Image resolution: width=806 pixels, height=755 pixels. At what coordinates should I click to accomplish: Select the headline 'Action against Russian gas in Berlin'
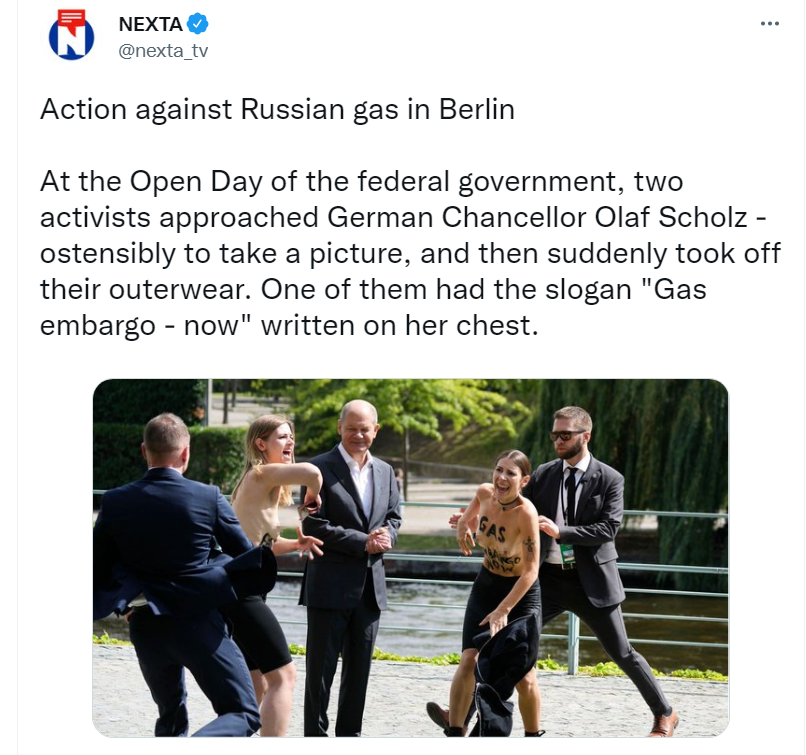tap(278, 109)
